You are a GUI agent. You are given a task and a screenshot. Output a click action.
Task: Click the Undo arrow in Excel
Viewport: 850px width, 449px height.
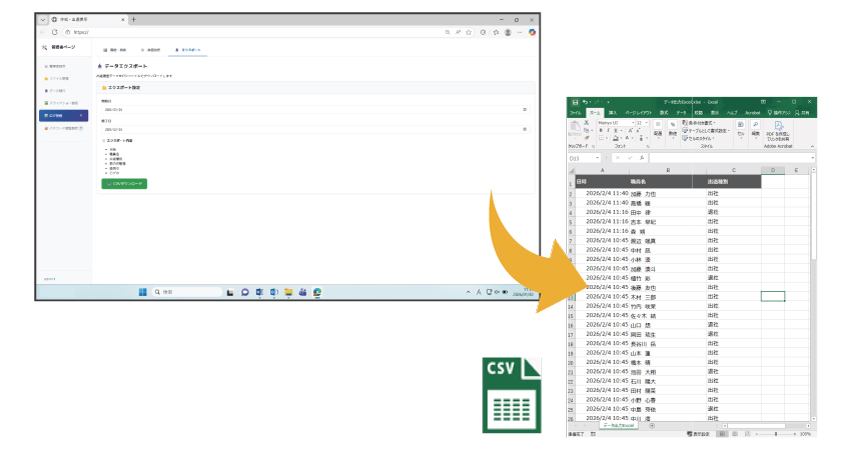(x=585, y=102)
